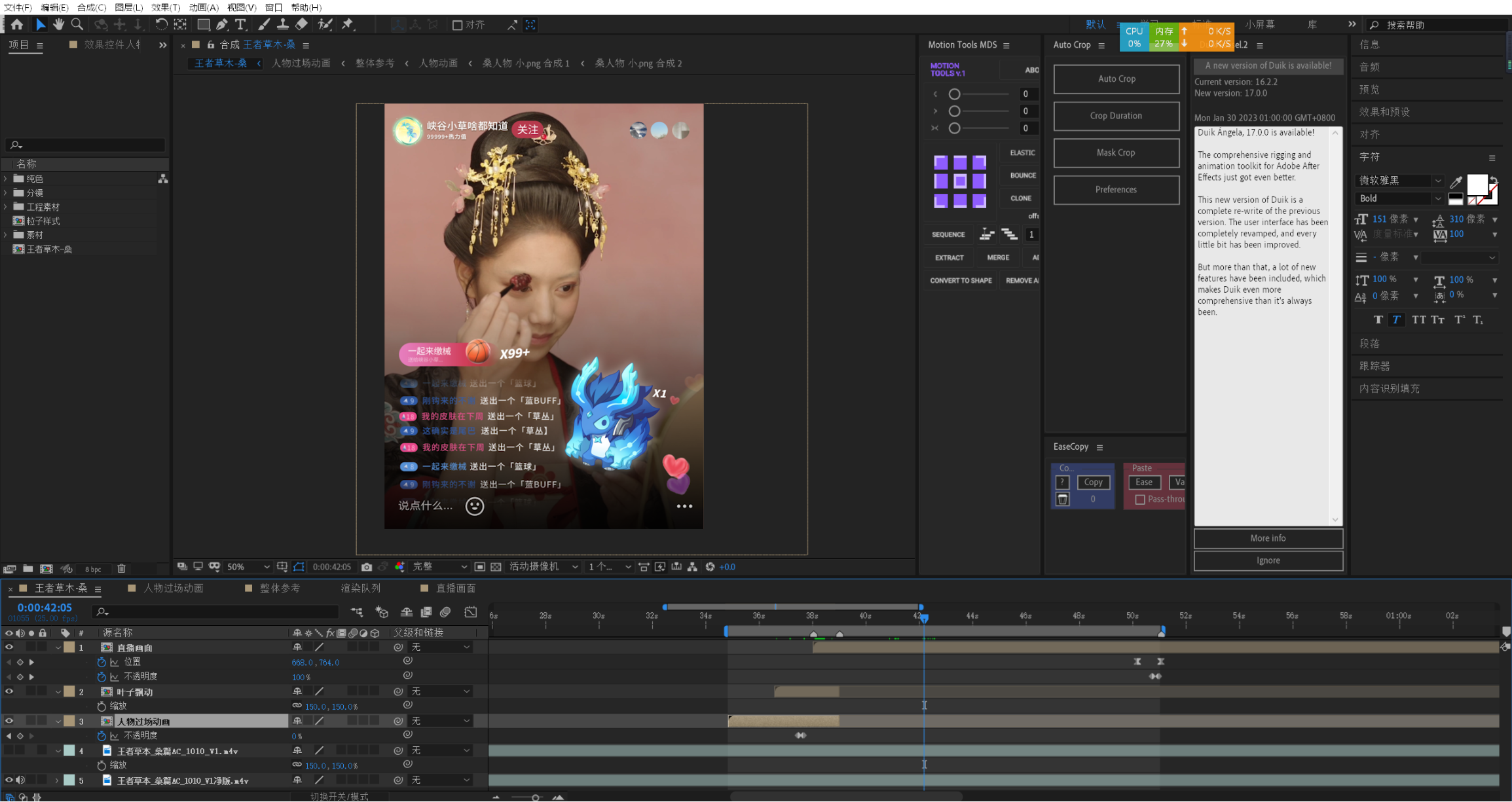This screenshot has height=802, width=1512.
Task: Toggle Pass-through checkbox in EaseCopy
Action: tap(1140, 500)
